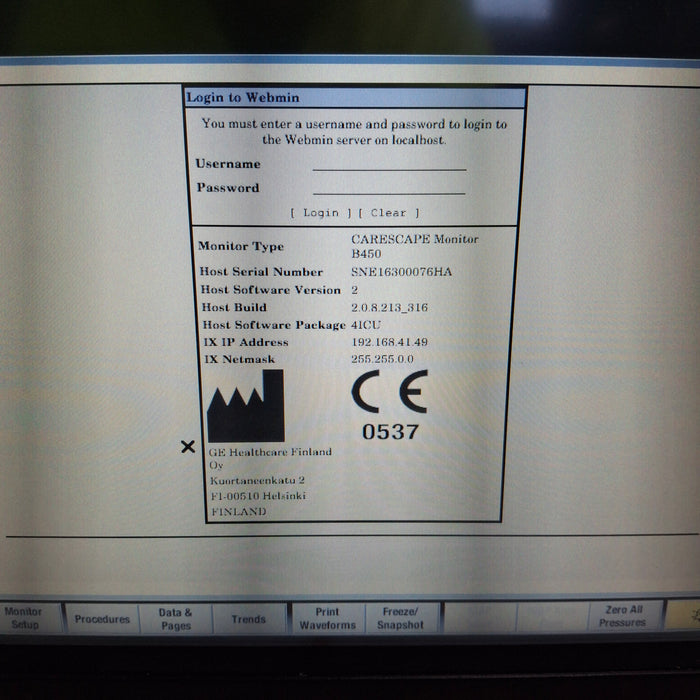Select Zero All Pressures button
This screenshot has width=700, height=700.
point(623,616)
